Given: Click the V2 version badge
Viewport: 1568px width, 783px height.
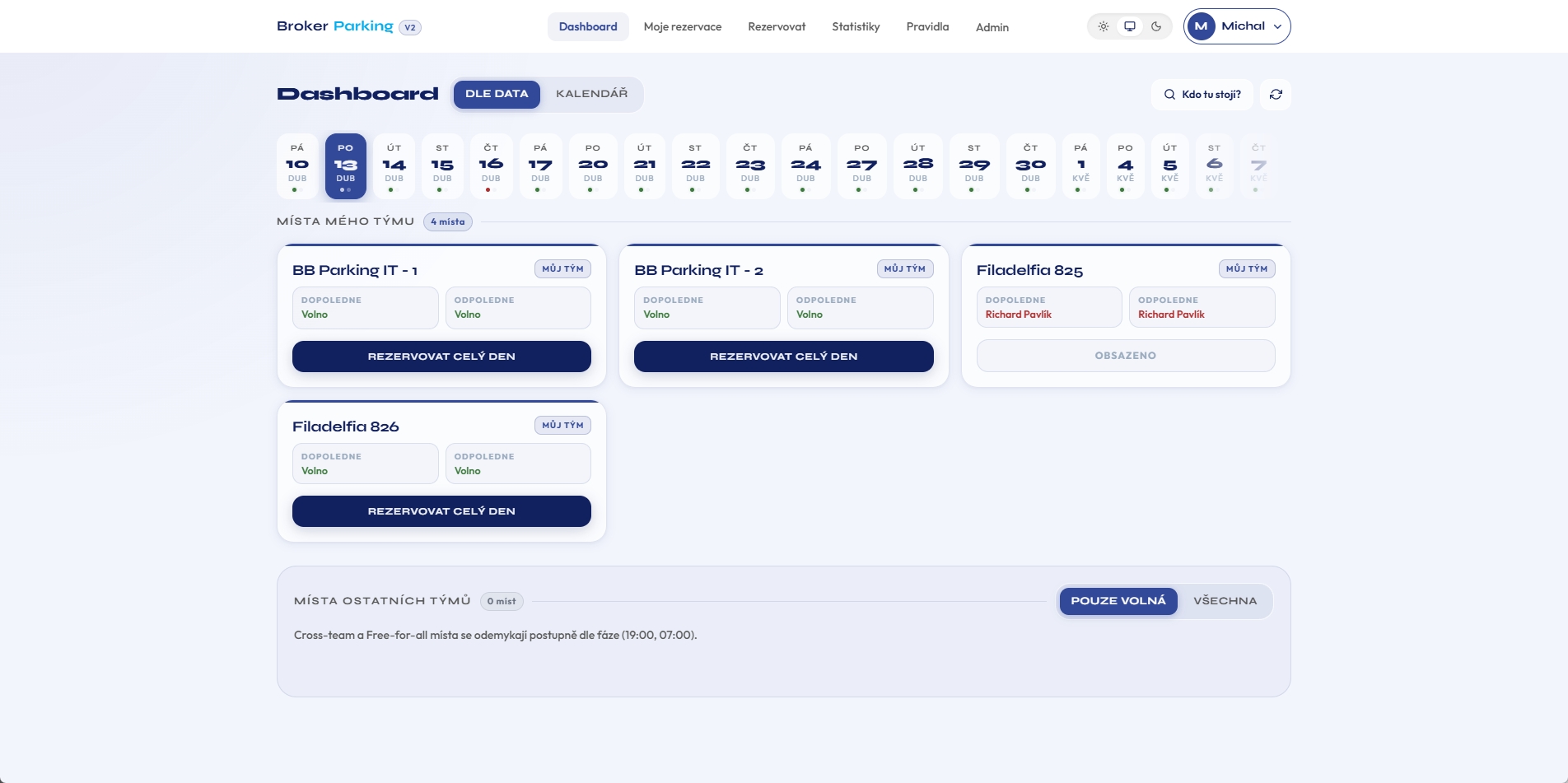Looking at the screenshot, I should click(x=410, y=27).
